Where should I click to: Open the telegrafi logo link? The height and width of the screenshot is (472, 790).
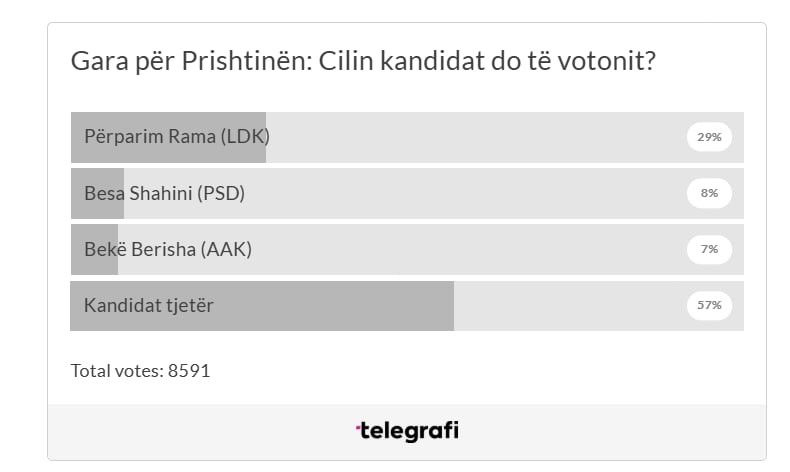(x=408, y=431)
